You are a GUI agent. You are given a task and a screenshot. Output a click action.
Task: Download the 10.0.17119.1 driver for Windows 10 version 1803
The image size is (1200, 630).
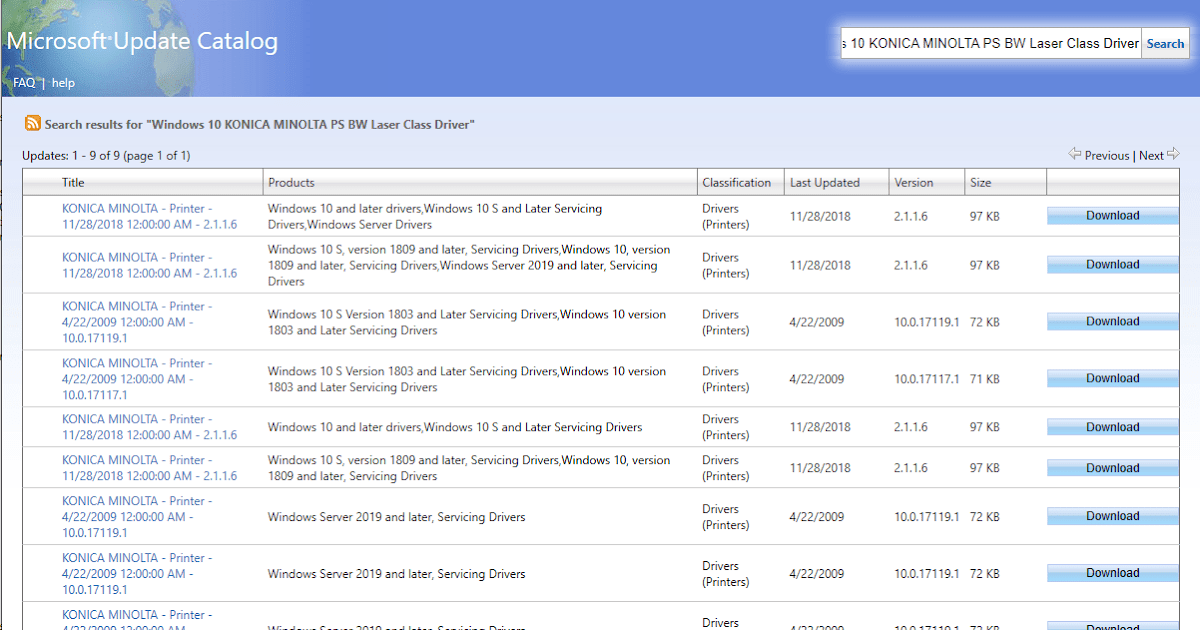click(1113, 322)
